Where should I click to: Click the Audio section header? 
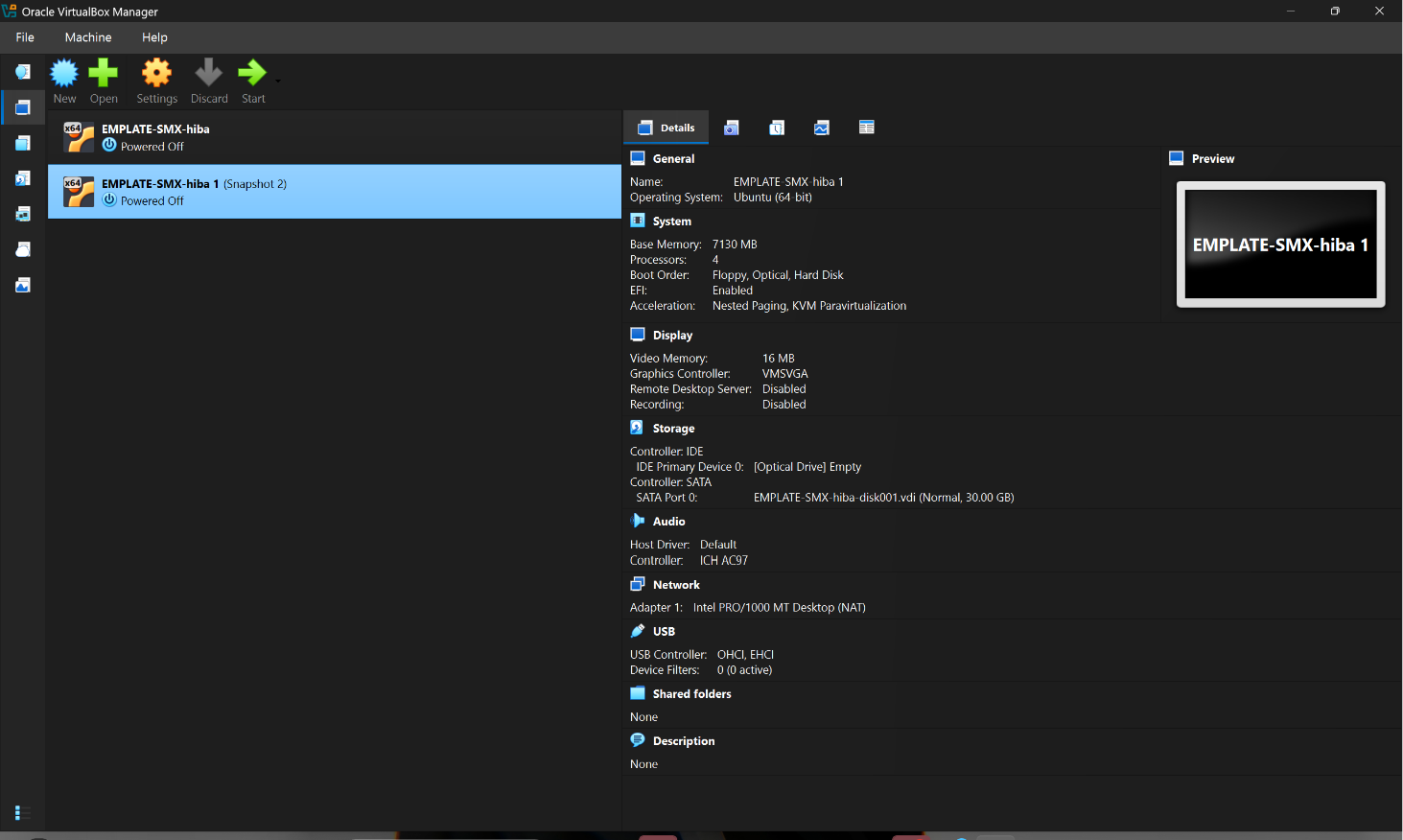point(668,522)
